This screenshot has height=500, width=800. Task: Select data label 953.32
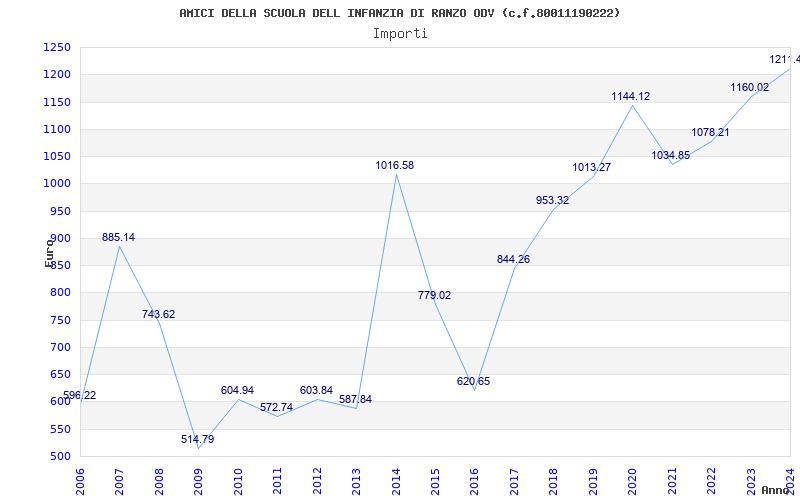(553, 201)
